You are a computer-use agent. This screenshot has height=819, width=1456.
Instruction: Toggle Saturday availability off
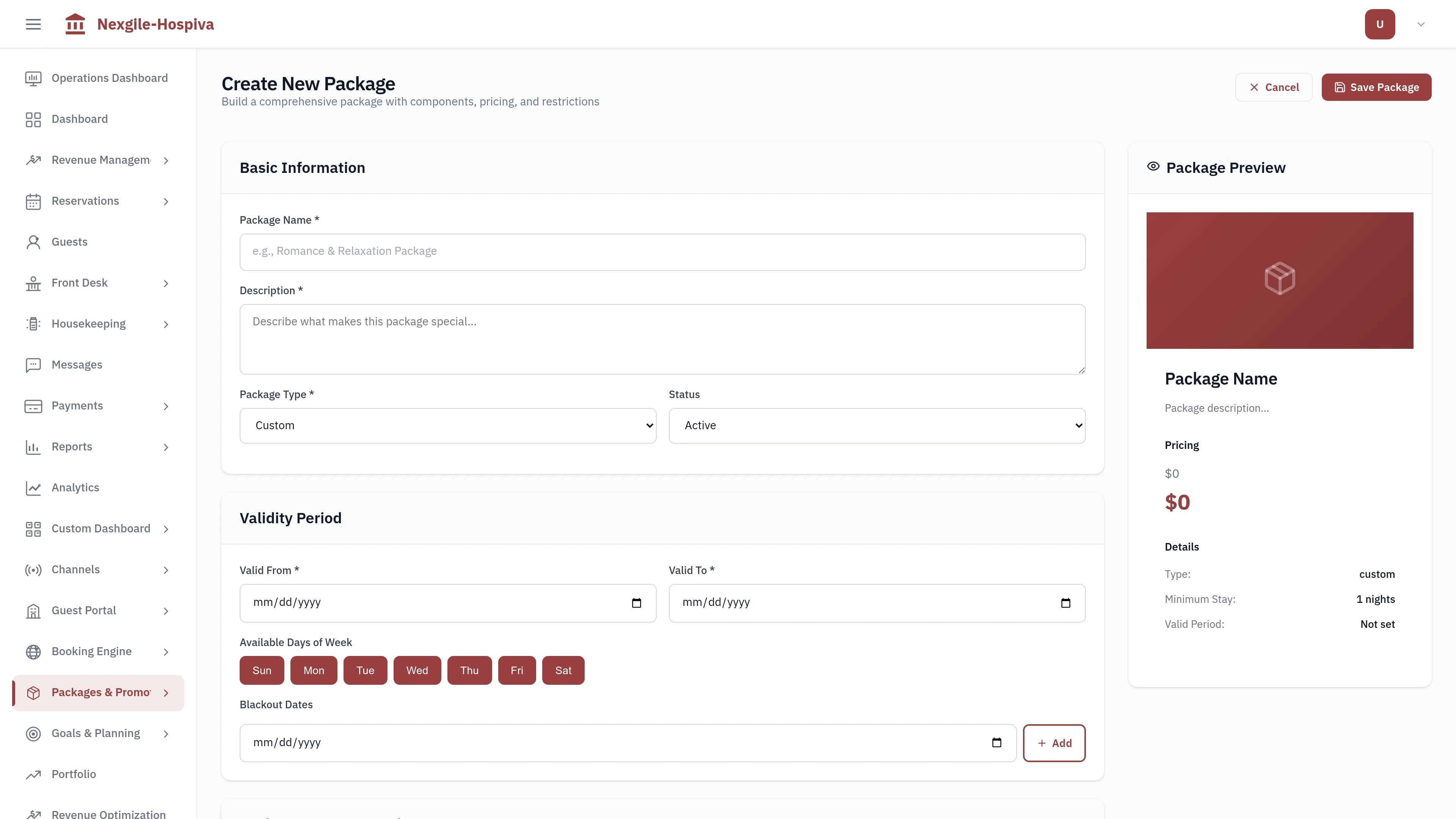click(x=563, y=670)
